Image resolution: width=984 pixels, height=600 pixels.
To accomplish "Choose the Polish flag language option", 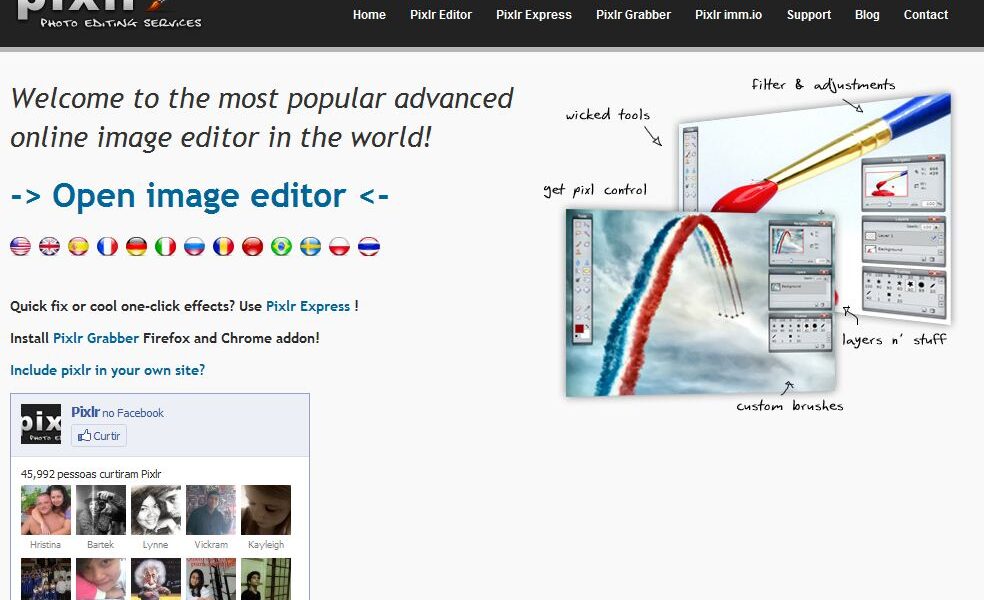I will 340,246.
